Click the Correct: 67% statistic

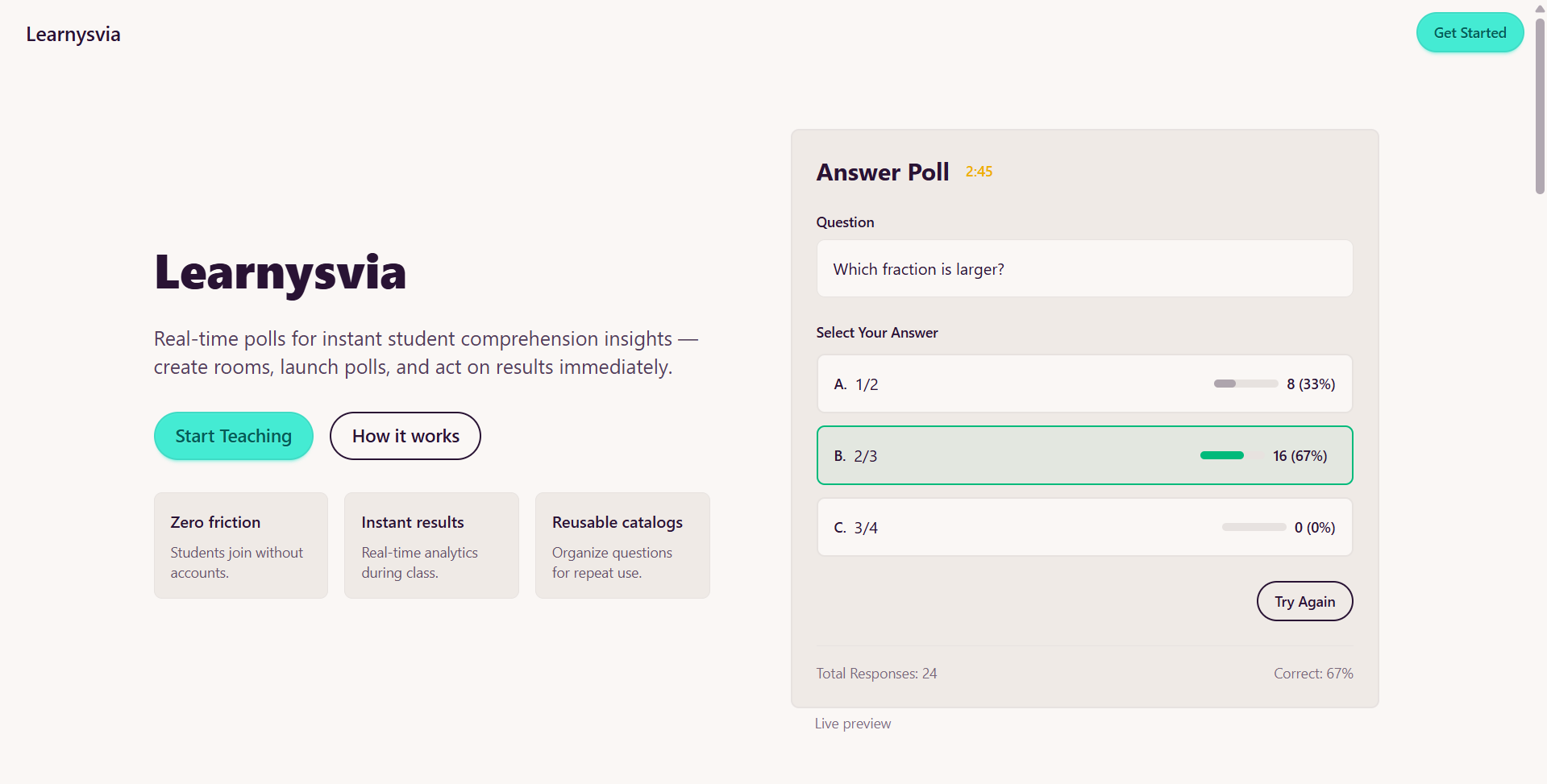click(x=1313, y=674)
